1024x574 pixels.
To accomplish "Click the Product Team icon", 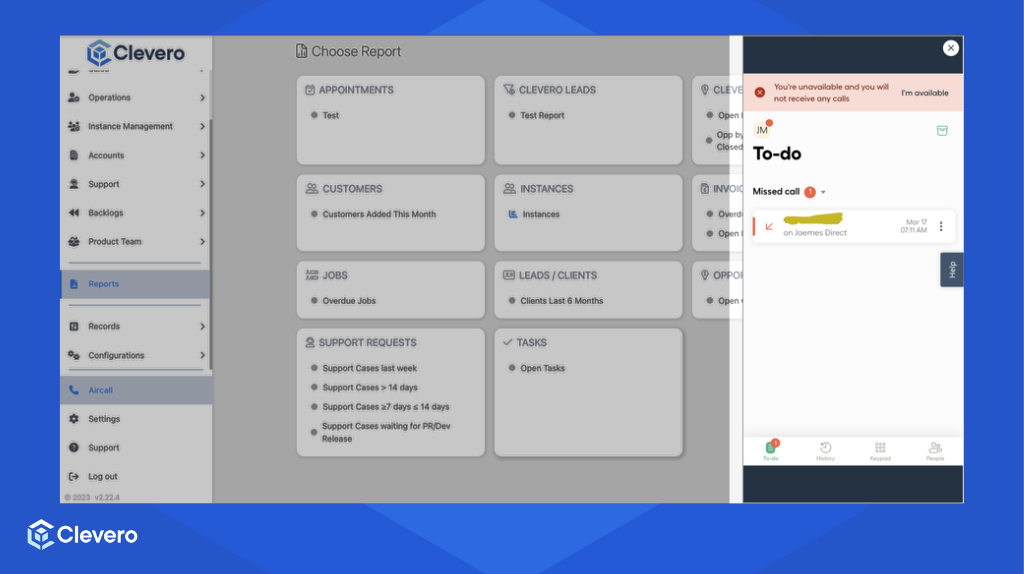I will pos(74,242).
